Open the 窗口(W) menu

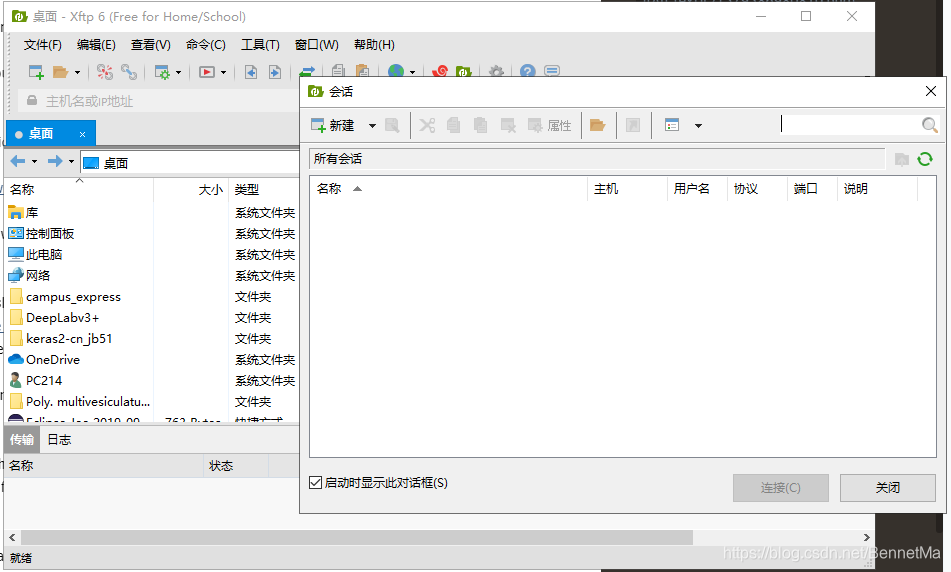click(316, 45)
